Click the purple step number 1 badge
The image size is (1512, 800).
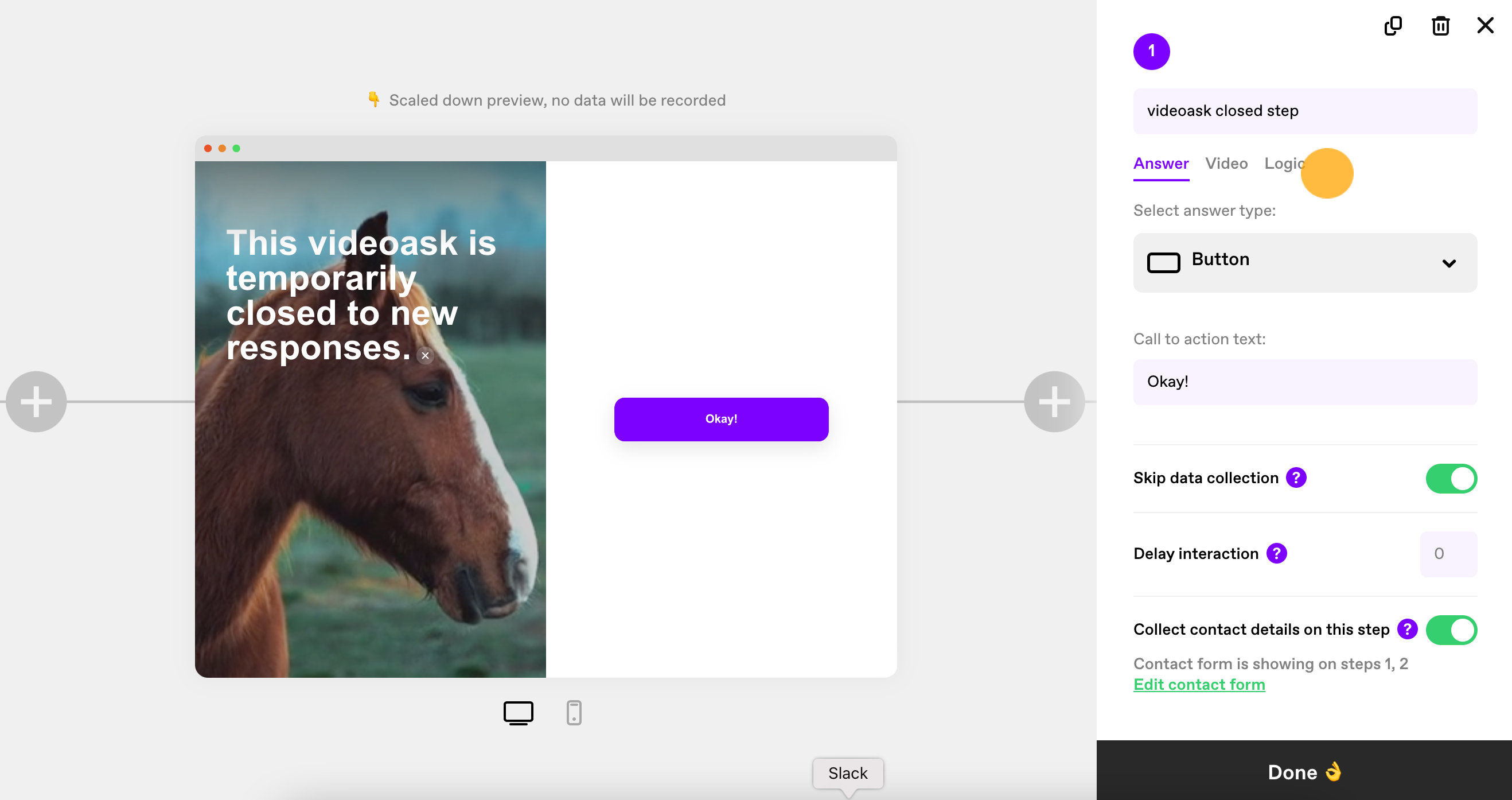click(x=1151, y=52)
